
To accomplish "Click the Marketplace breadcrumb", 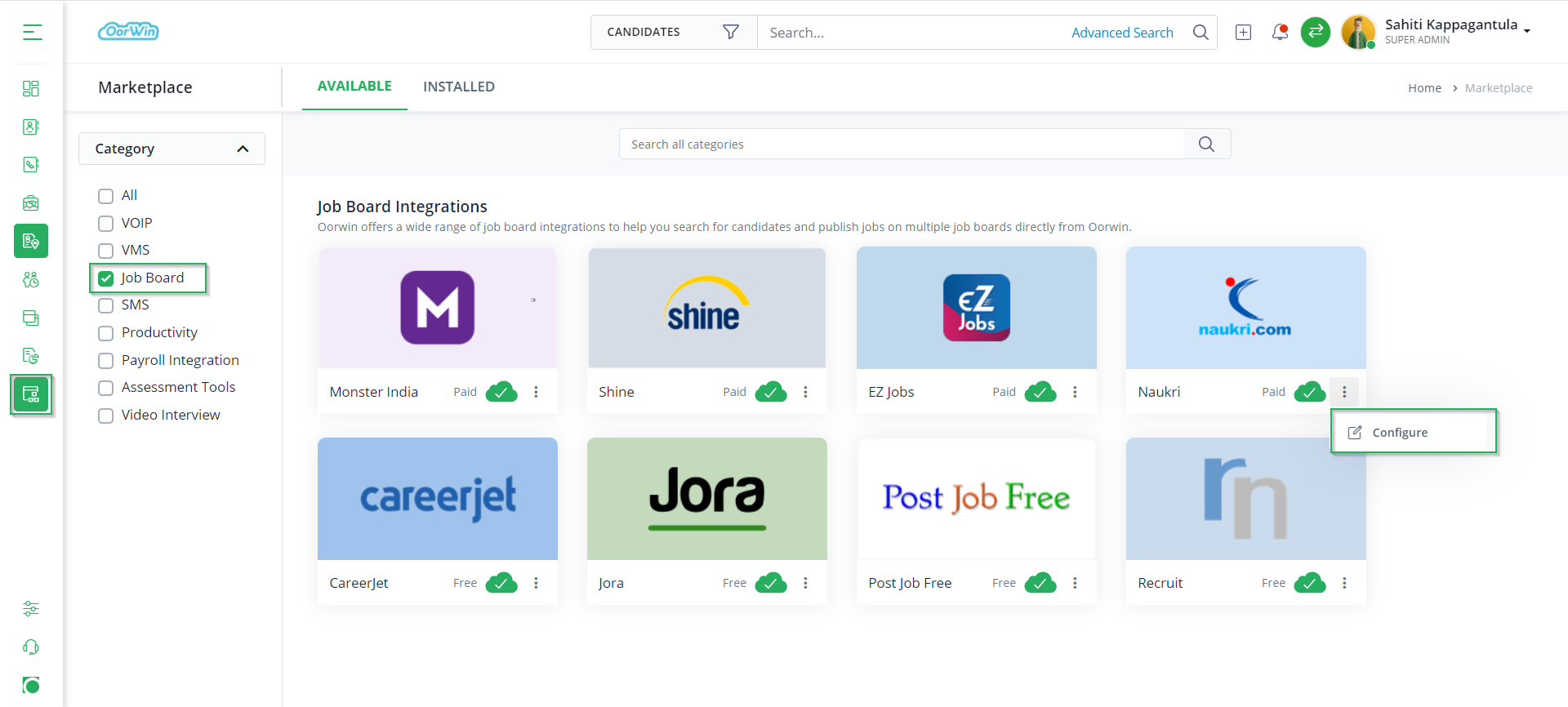I will coord(1499,88).
